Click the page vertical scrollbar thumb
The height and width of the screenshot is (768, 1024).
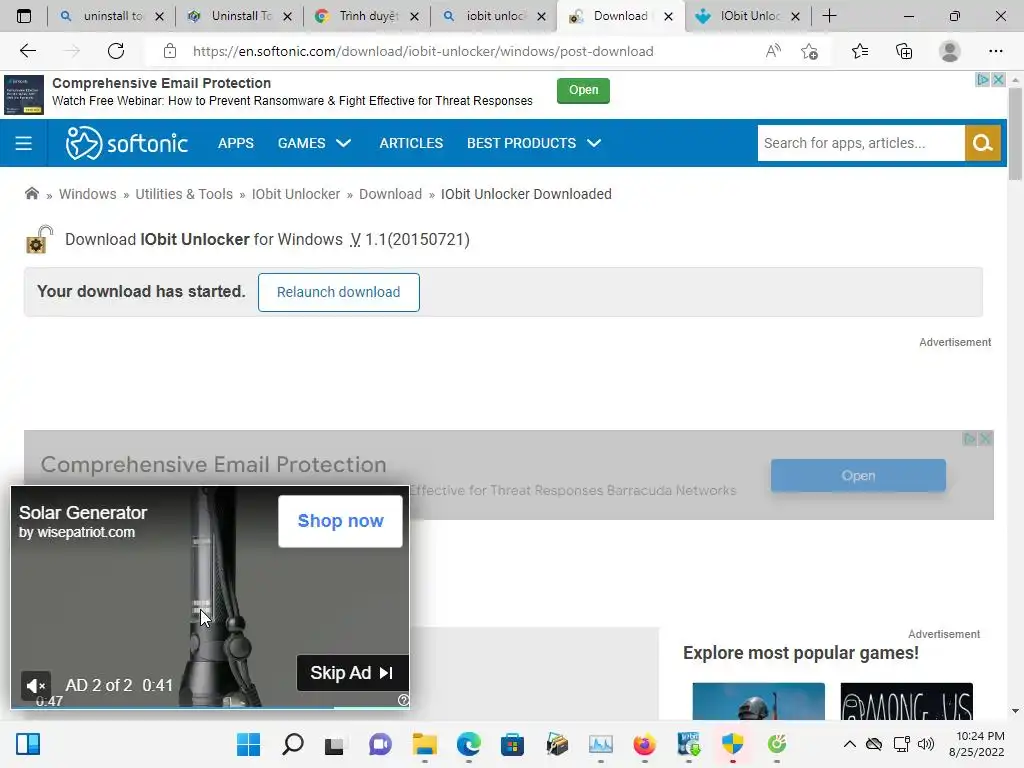[1015, 134]
